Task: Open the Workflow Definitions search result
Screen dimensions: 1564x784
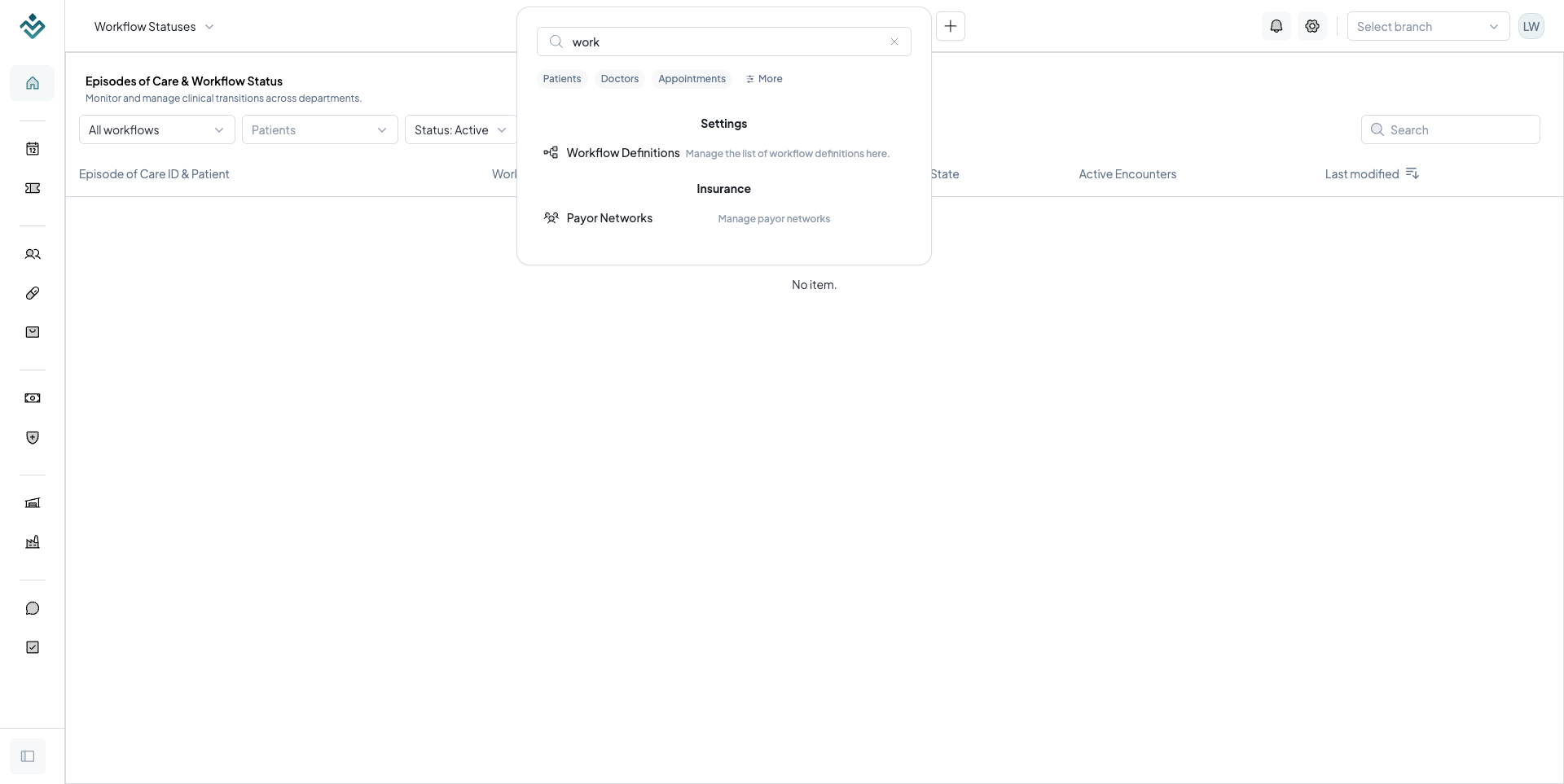Action: click(x=724, y=153)
